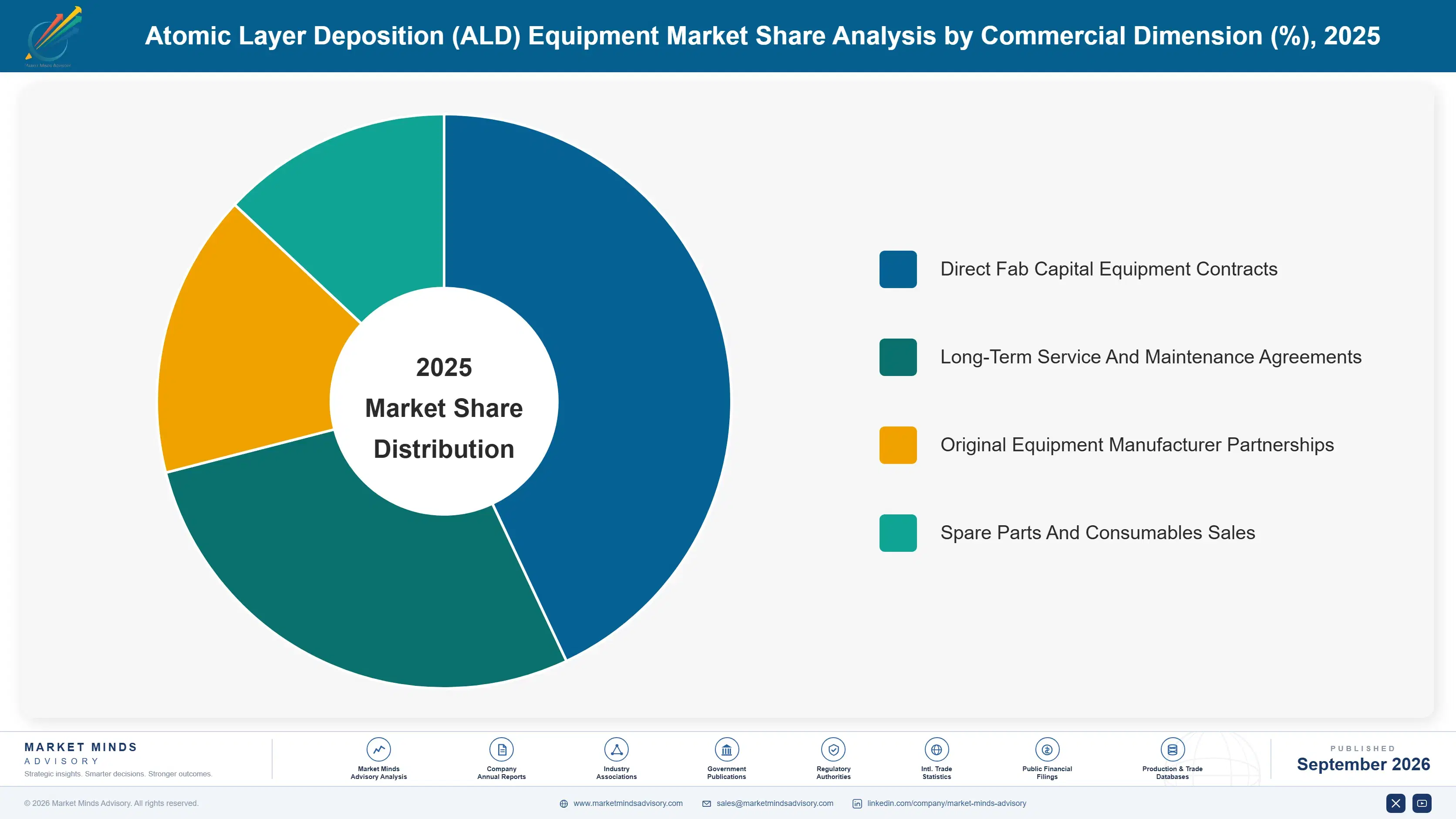Click the 'Original Equipment Manufacturer Partnerships' legend label
The width and height of the screenshot is (1456, 819).
tap(1137, 445)
